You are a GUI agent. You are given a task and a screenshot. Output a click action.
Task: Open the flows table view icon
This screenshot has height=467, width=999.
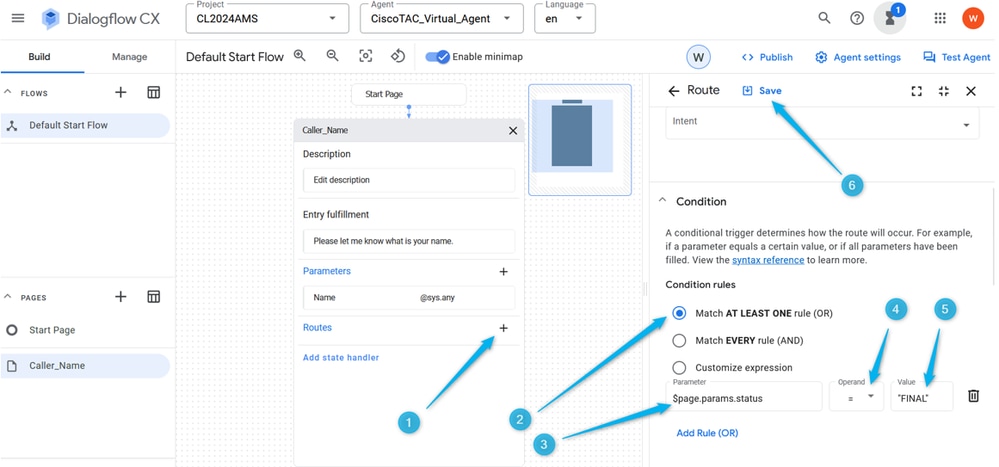[x=154, y=92]
